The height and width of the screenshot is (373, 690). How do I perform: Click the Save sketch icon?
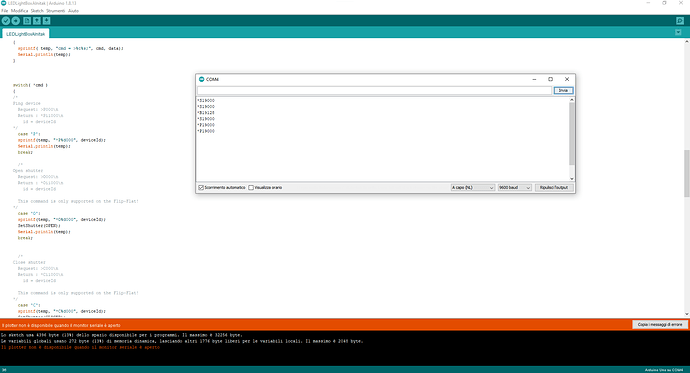tap(46, 21)
